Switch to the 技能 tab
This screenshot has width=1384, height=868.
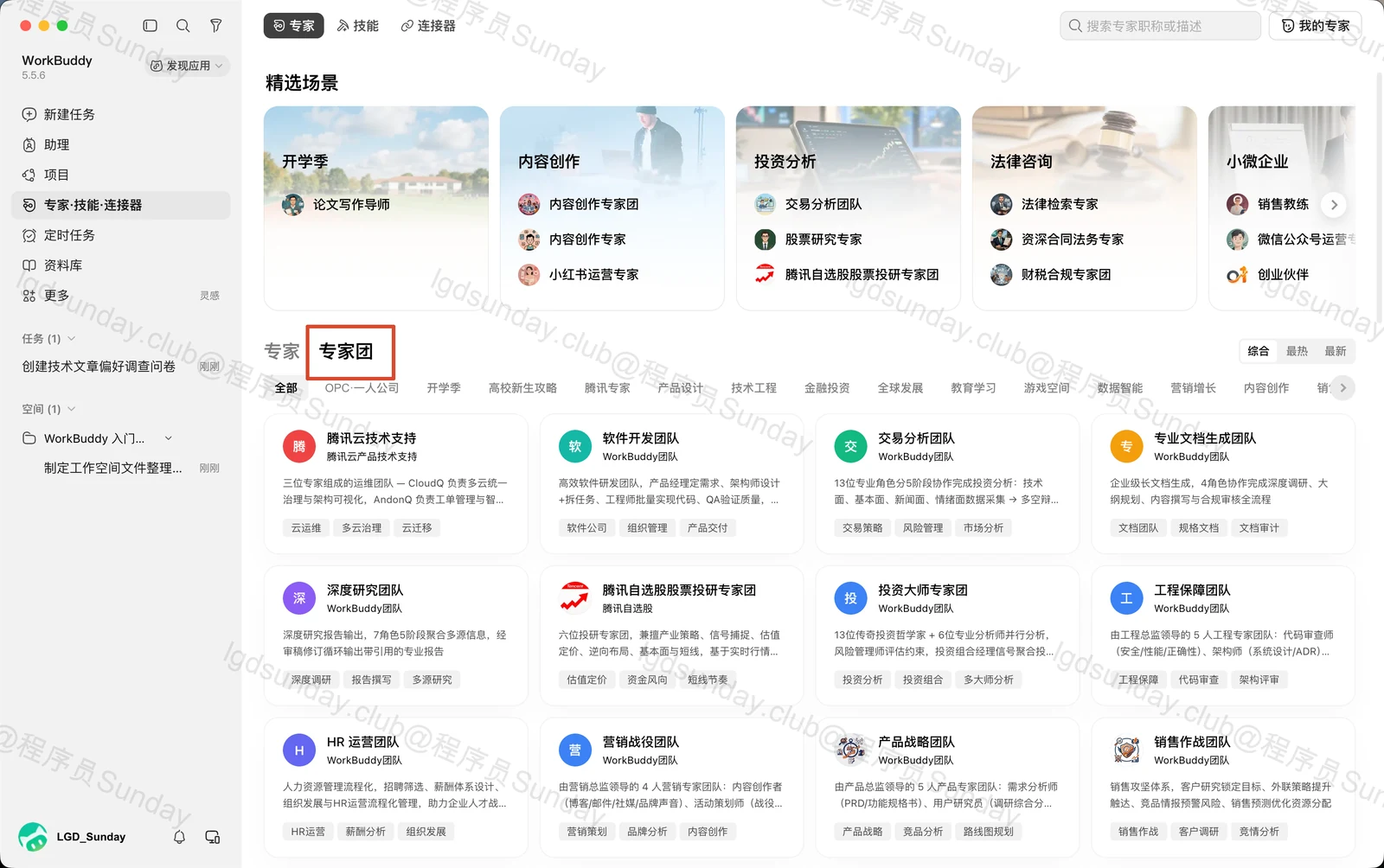coord(358,26)
